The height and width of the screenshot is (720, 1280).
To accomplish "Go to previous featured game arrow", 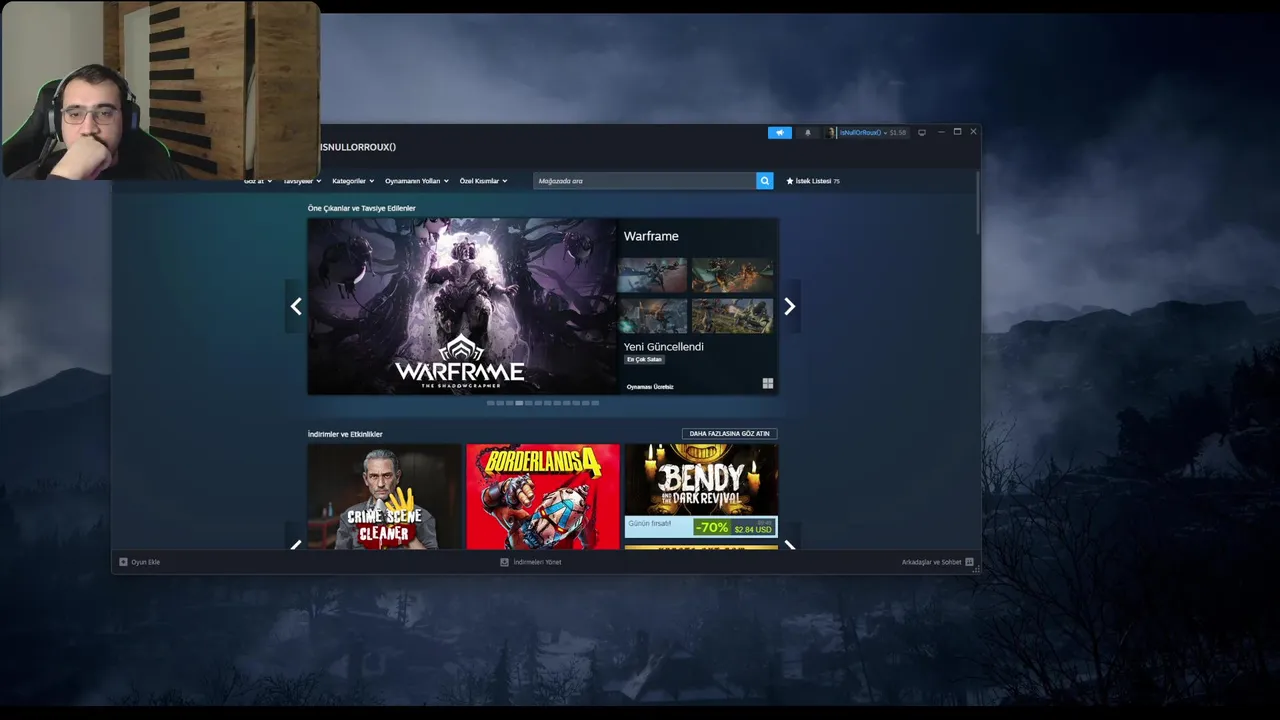I will pos(296,306).
